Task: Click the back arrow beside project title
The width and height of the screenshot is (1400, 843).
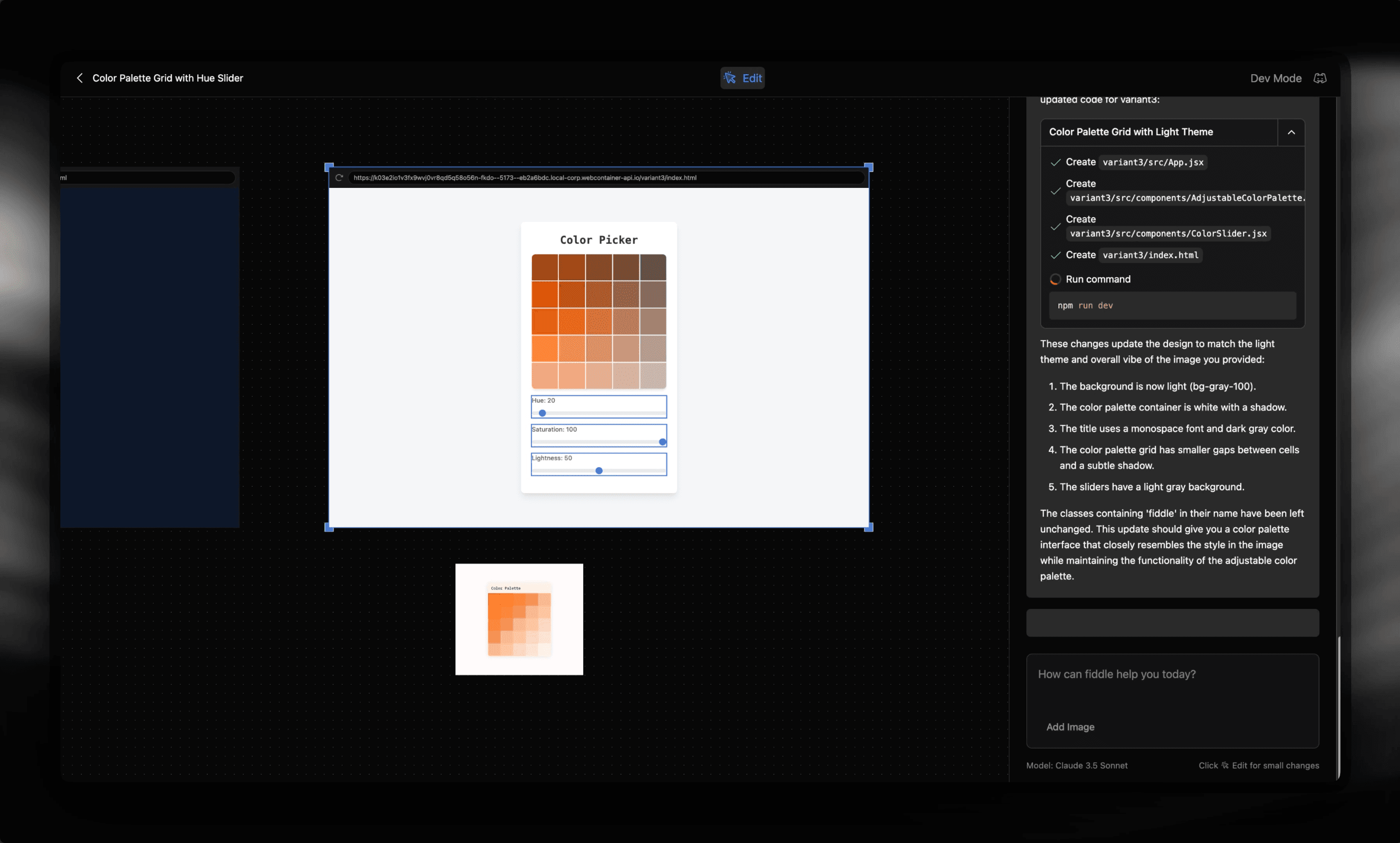Action: (x=80, y=78)
